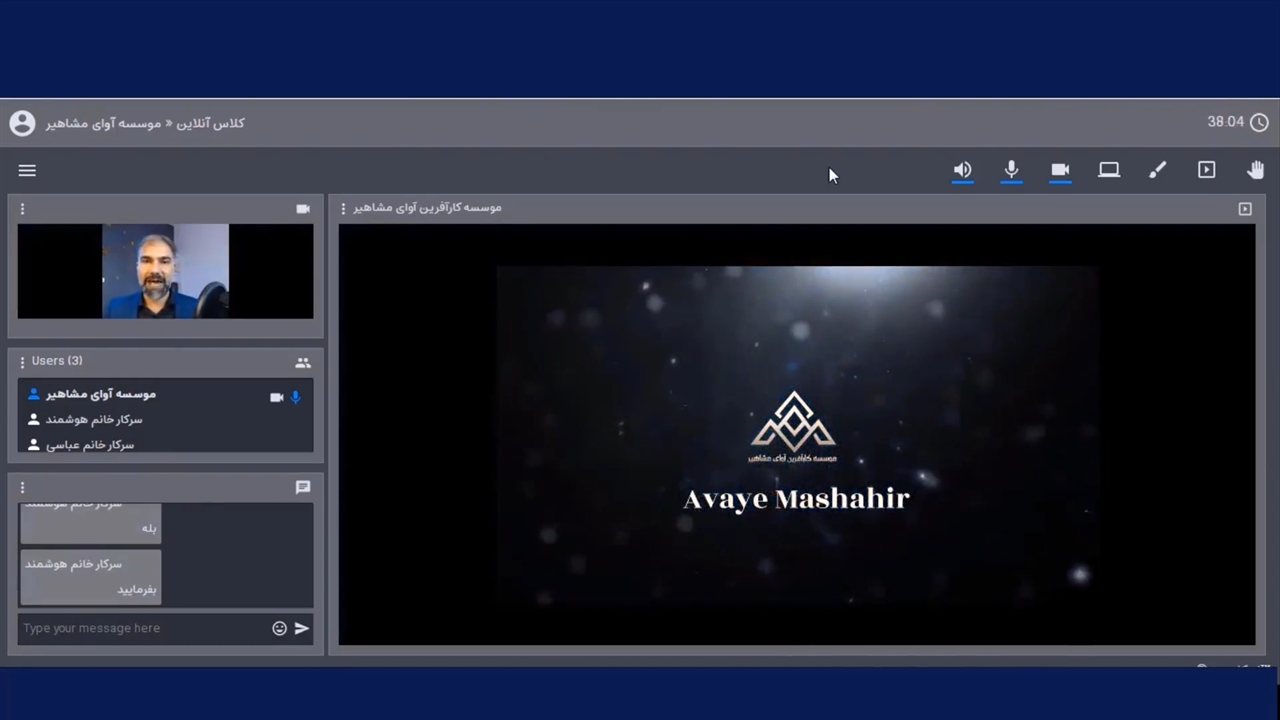Raise hand using the hand icon
This screenshot has height=720, width=1280.
tap(1255, 170)
